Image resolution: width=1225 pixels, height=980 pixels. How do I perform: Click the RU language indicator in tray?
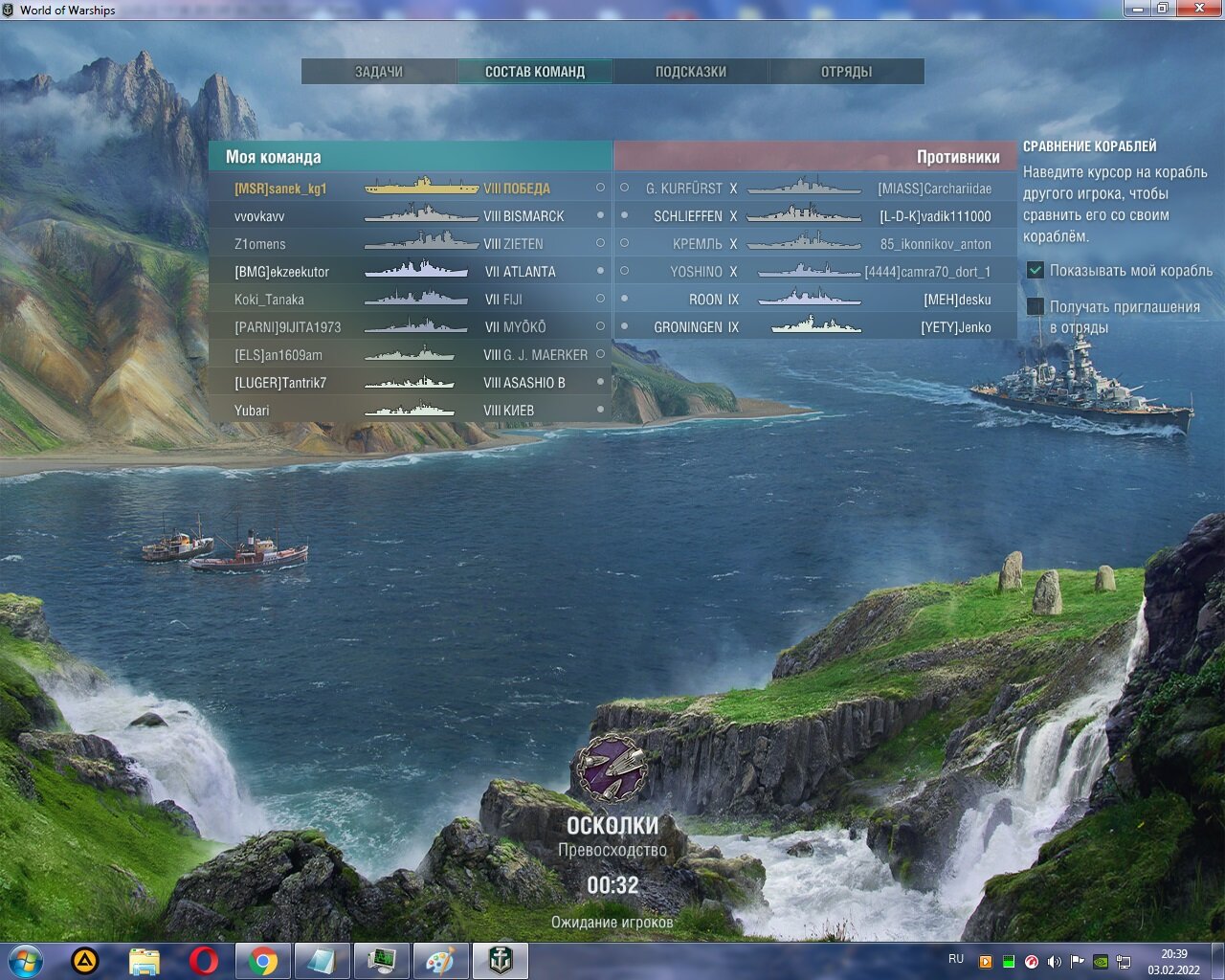click(956, 958)
